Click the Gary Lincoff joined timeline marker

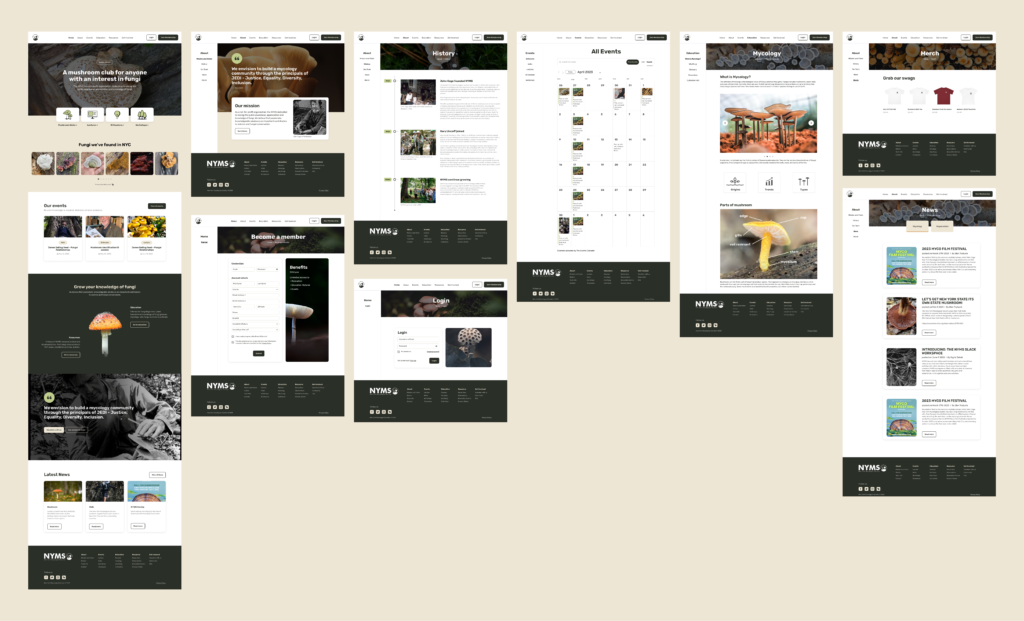(394, 131)
